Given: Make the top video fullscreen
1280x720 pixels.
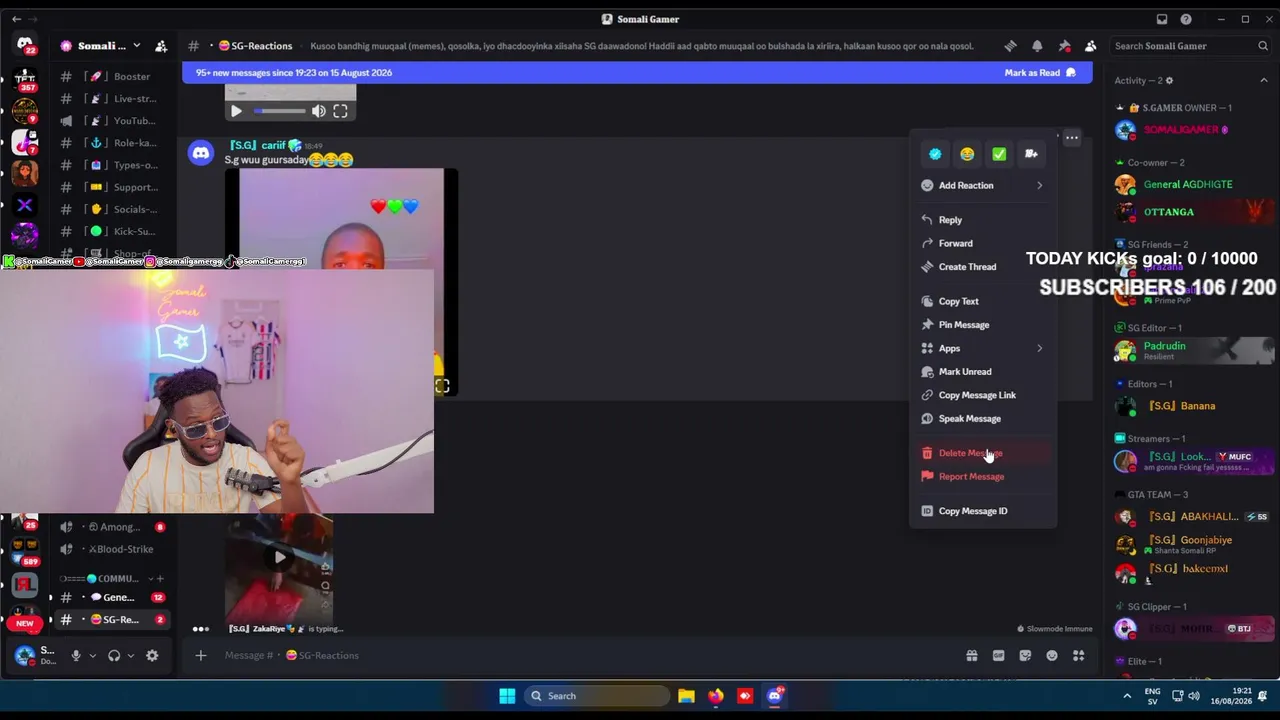Looking at the screenshot, I should pos(340,112).
